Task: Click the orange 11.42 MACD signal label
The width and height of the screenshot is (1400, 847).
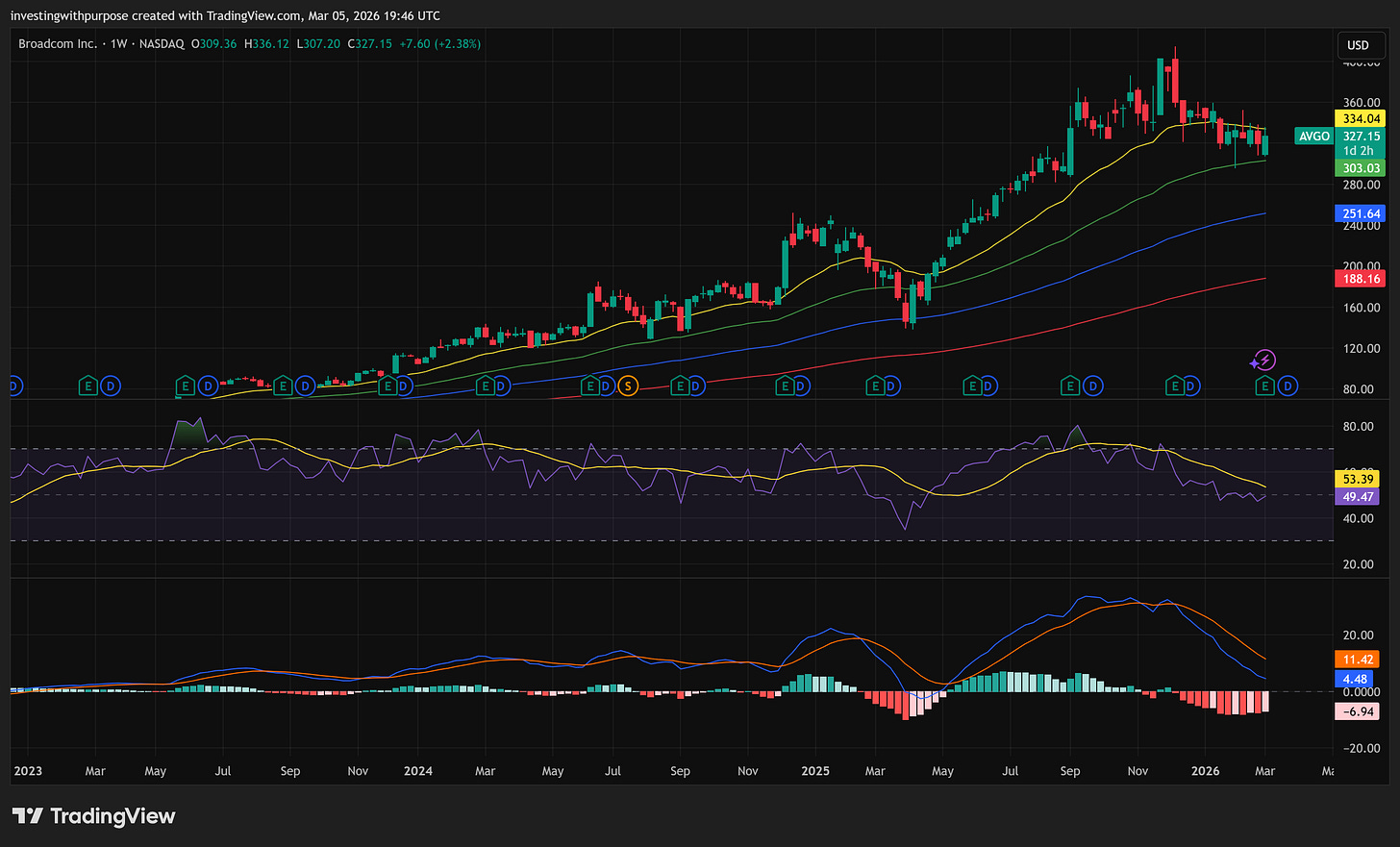Action: 1358,660
